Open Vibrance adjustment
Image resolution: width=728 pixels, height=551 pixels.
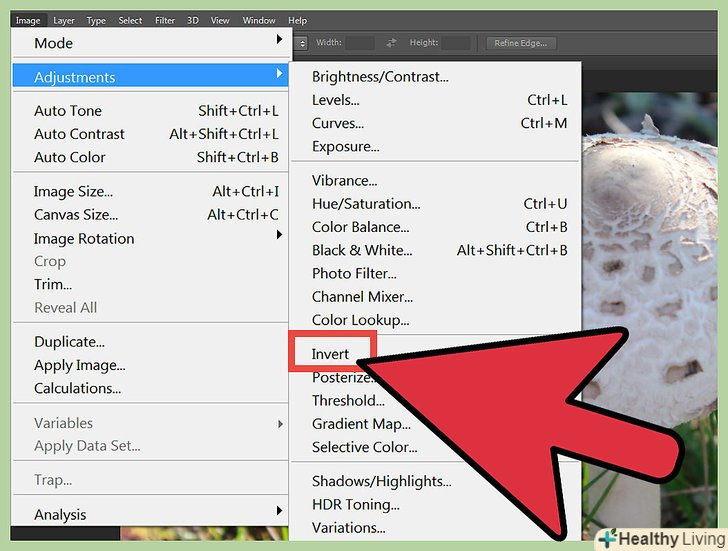[x=436, y=180]
